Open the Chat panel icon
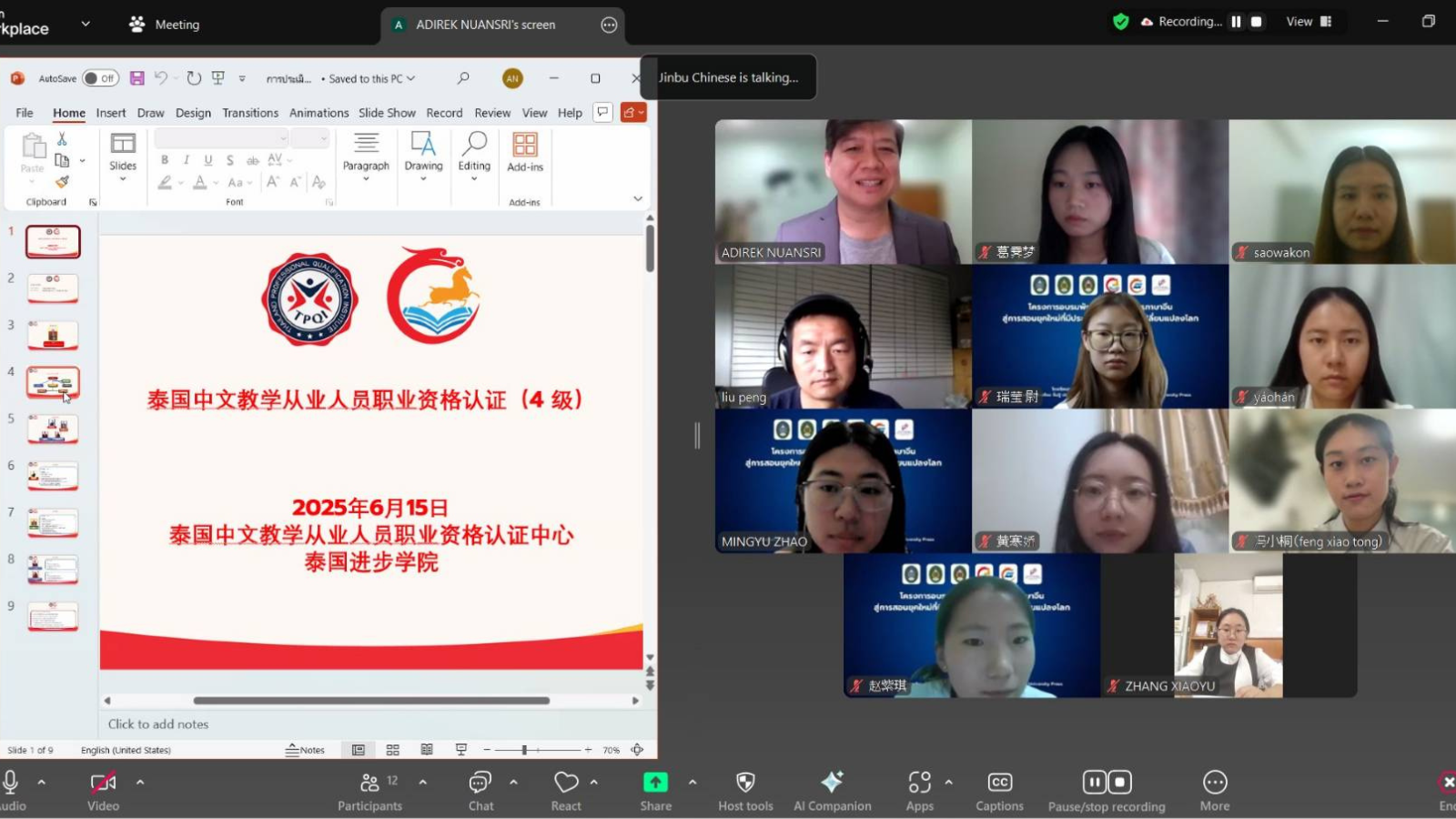 [480, 783]
